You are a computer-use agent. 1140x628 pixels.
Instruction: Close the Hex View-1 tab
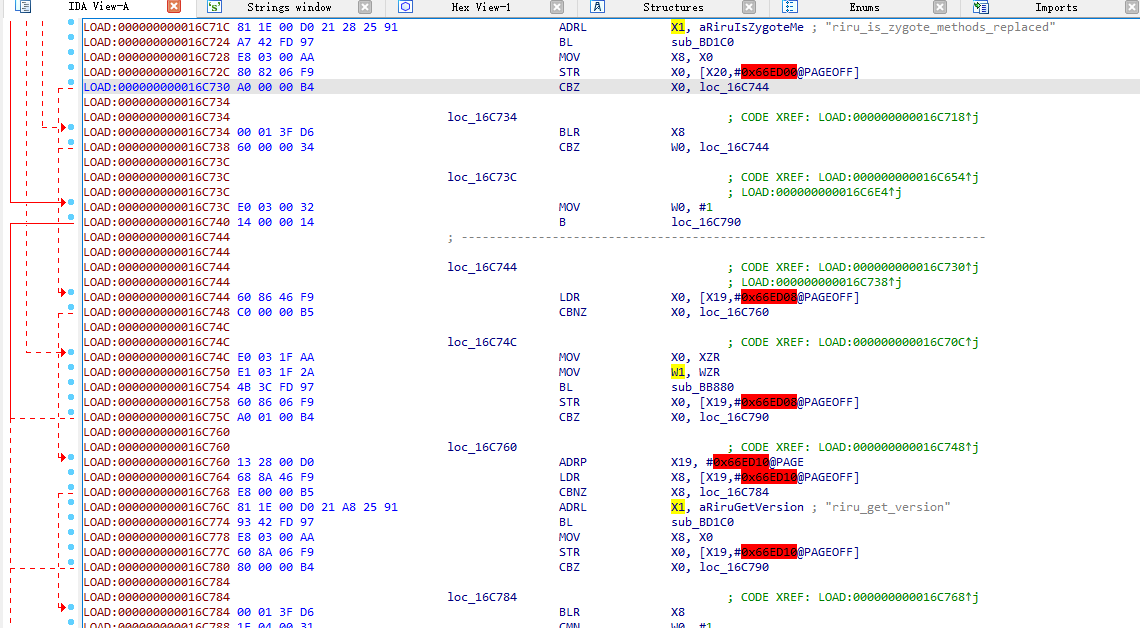pos(557,7)
